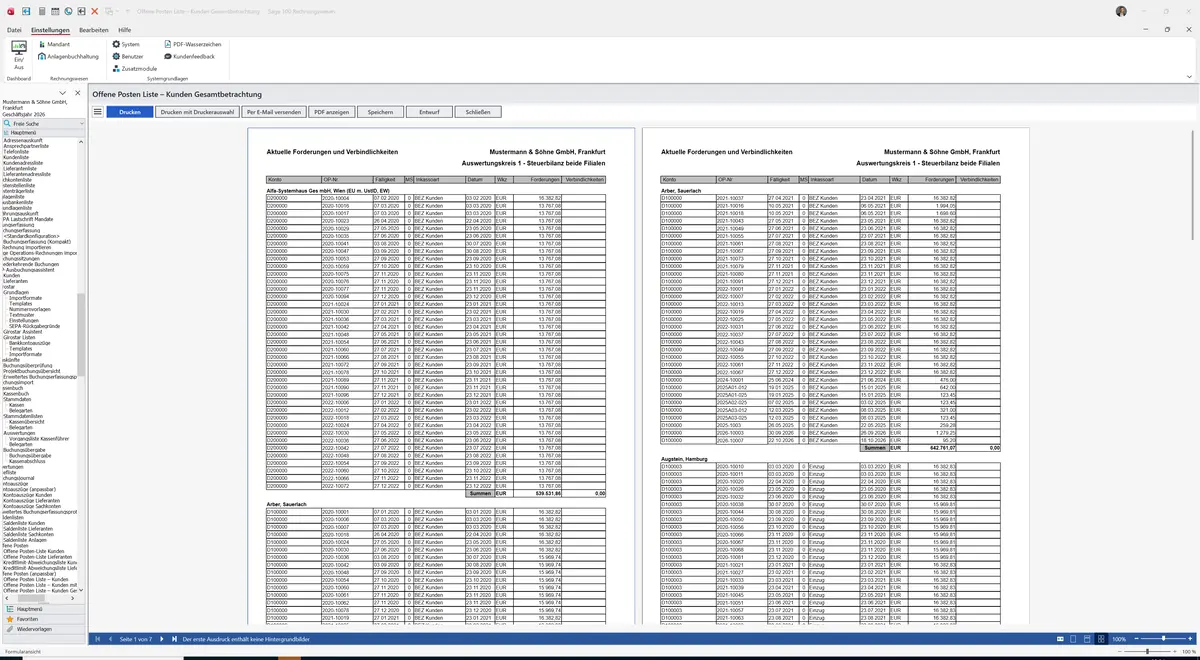The height and width of the screenshot is (660, 1200).
Task: Click the Entwurf button
Action: 429,112
